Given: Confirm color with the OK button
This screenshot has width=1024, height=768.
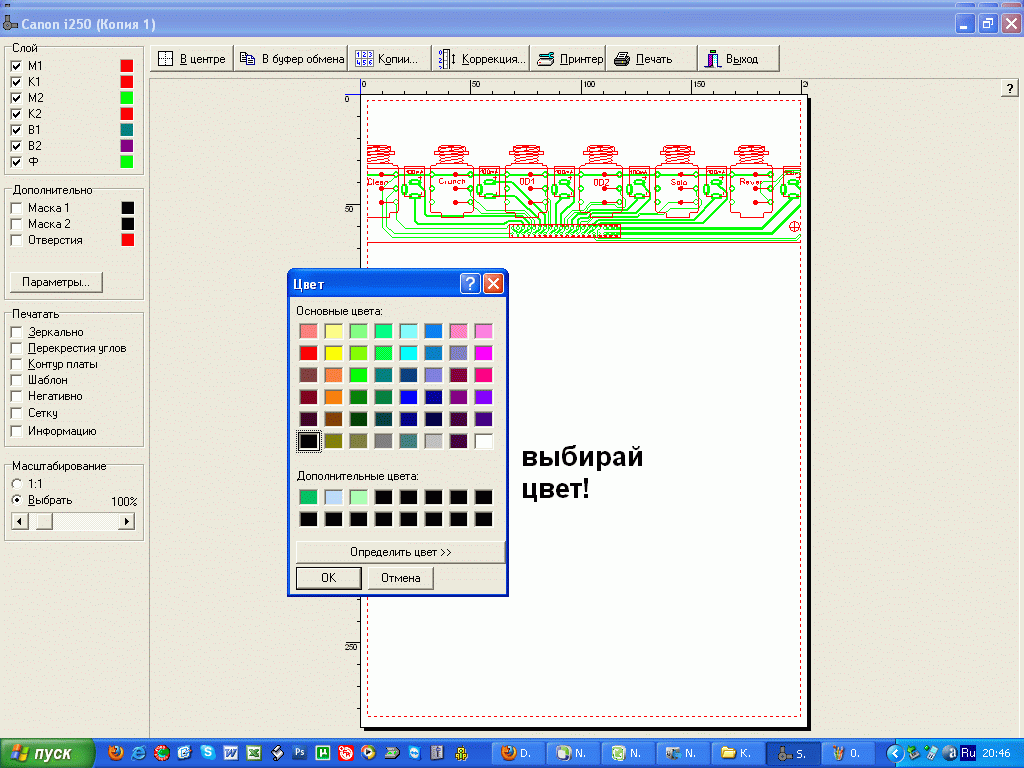Looking at the screenshot, I should coord(328,578).
